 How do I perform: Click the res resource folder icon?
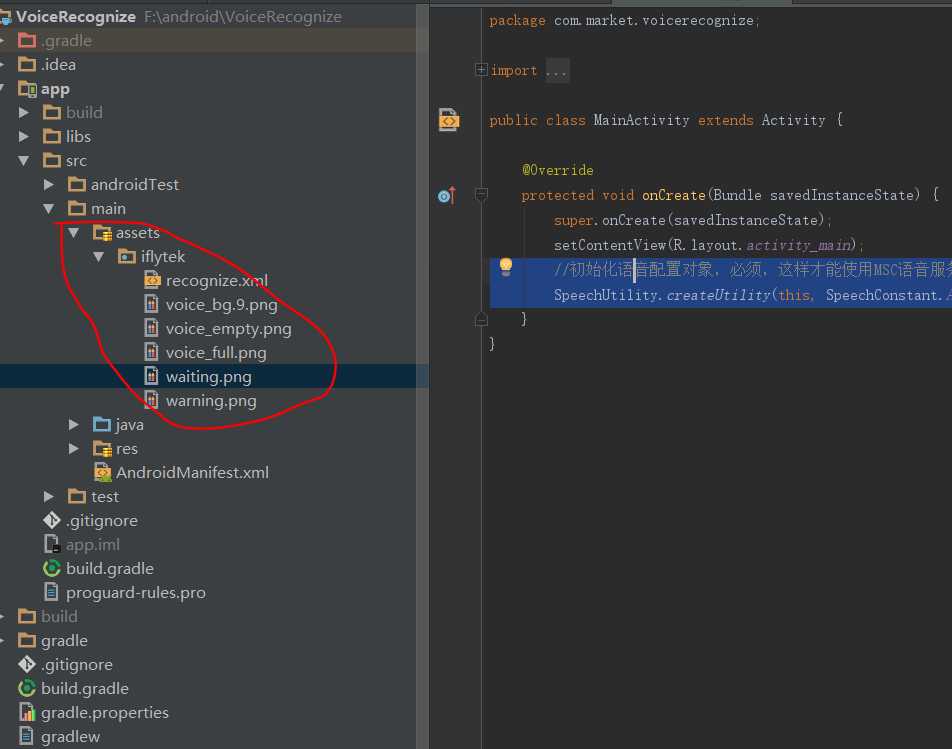click(x=103, y=449)
